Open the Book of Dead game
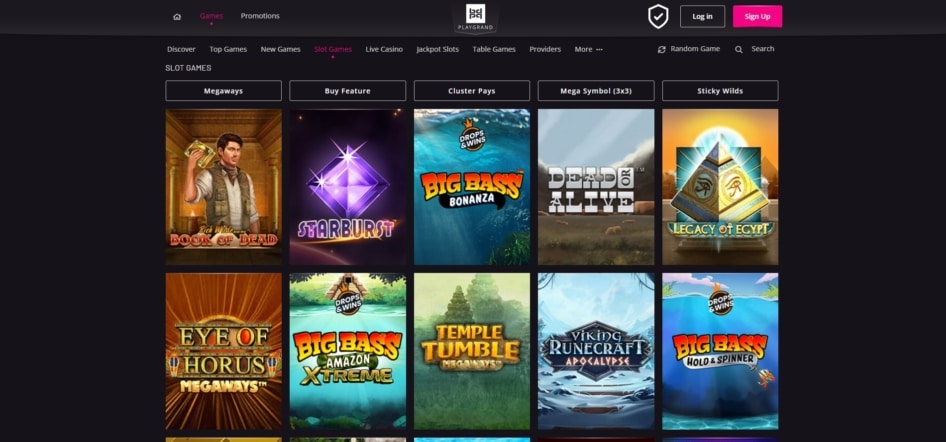This screenshot has width=946, height=442. [x=223, y=187]
